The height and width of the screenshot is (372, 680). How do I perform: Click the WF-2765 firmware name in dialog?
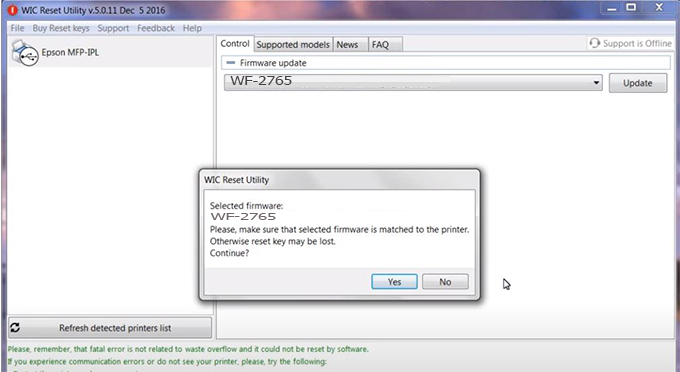point(243,216)
